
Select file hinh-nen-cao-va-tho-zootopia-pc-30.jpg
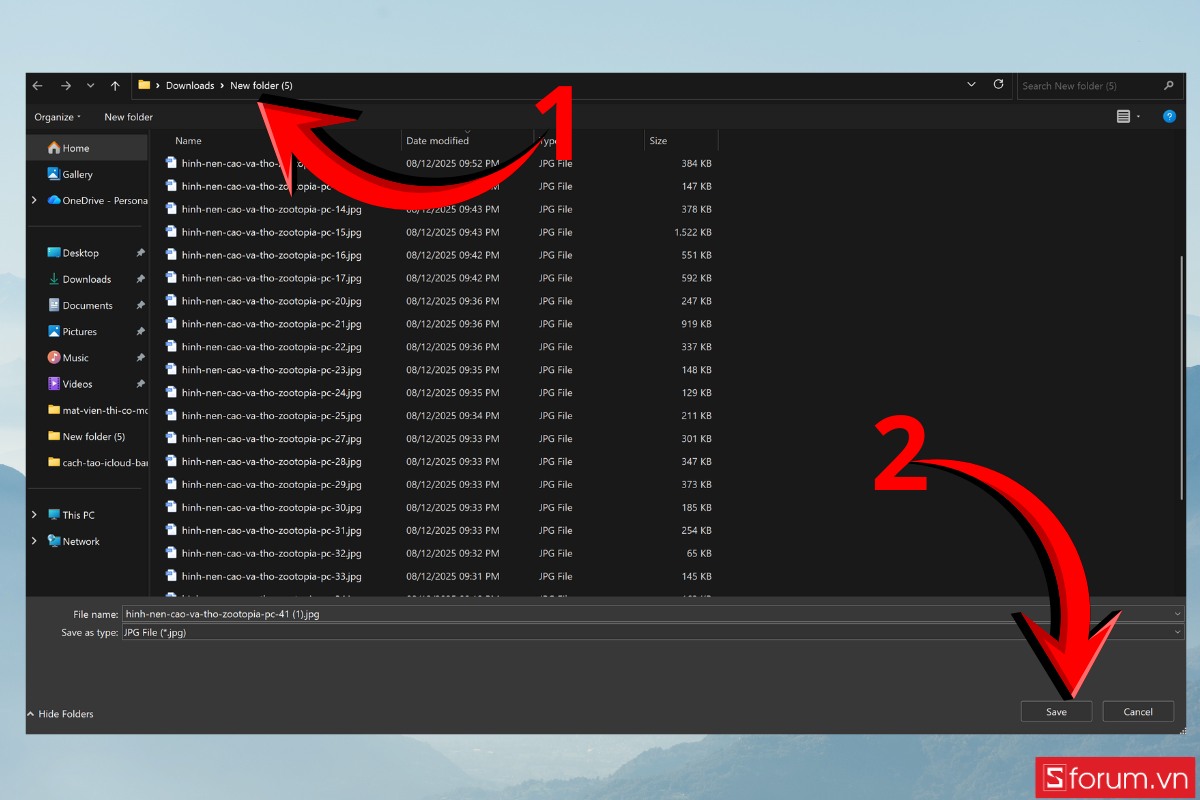pos(271,508)
